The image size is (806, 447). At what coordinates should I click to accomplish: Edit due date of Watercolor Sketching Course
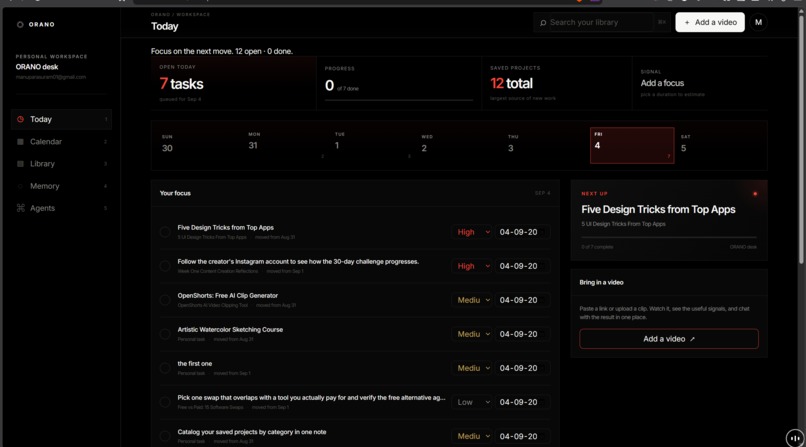522,334
